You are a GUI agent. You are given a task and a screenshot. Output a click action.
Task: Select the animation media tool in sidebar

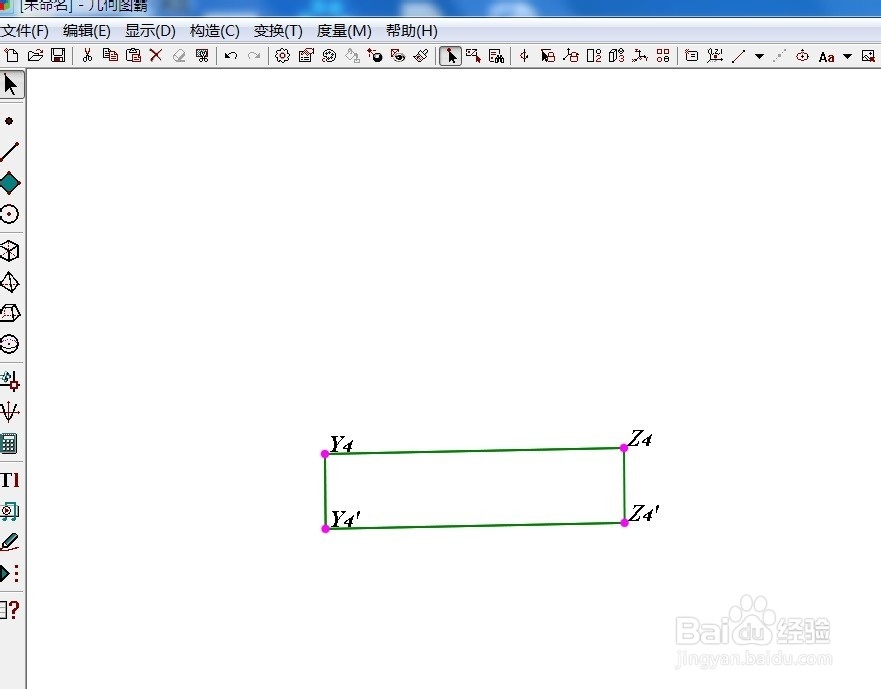pyautogui.click(x=10, y=511)
